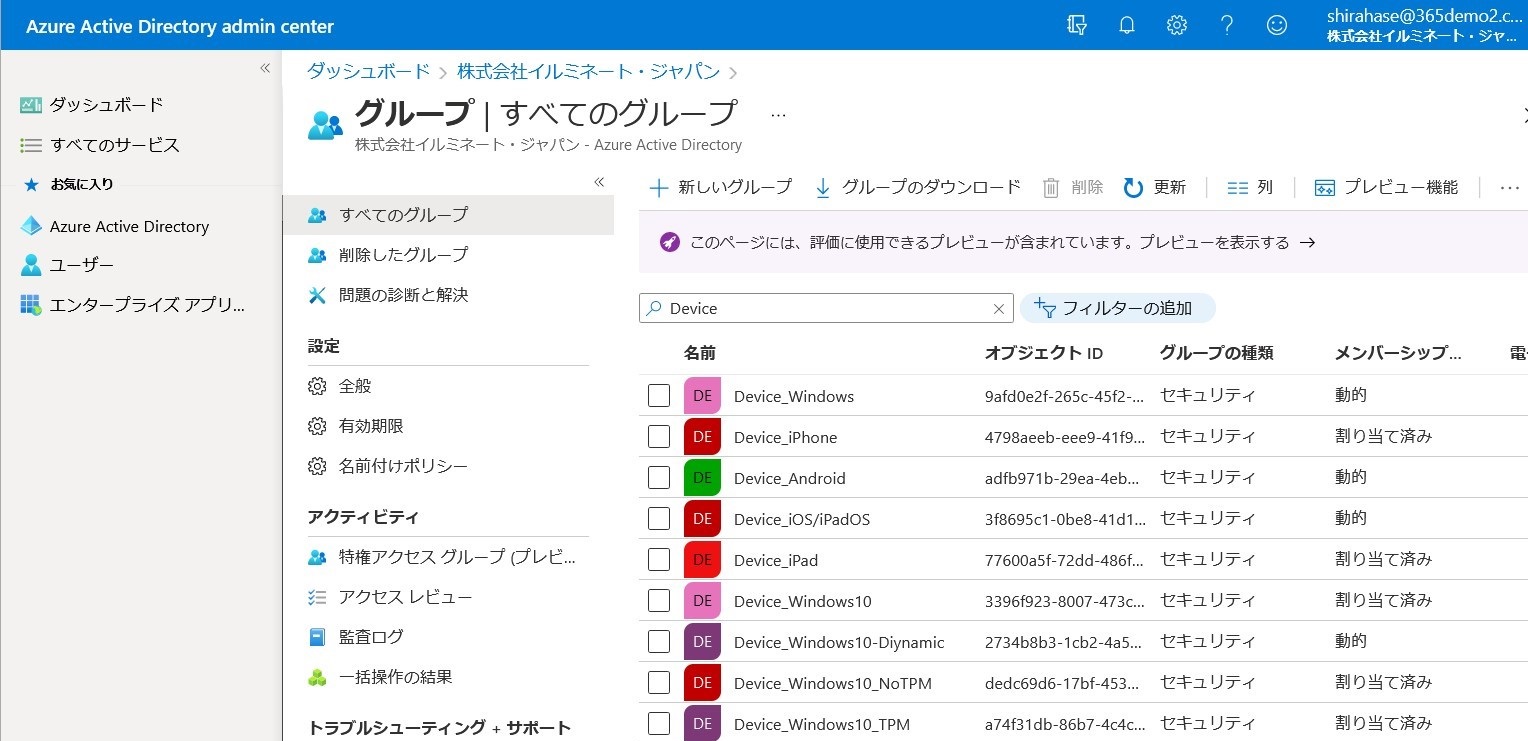Viewport: 1528px width, 741px height.
Task: Clear the search box with X
Action: (x=998, y=309)
